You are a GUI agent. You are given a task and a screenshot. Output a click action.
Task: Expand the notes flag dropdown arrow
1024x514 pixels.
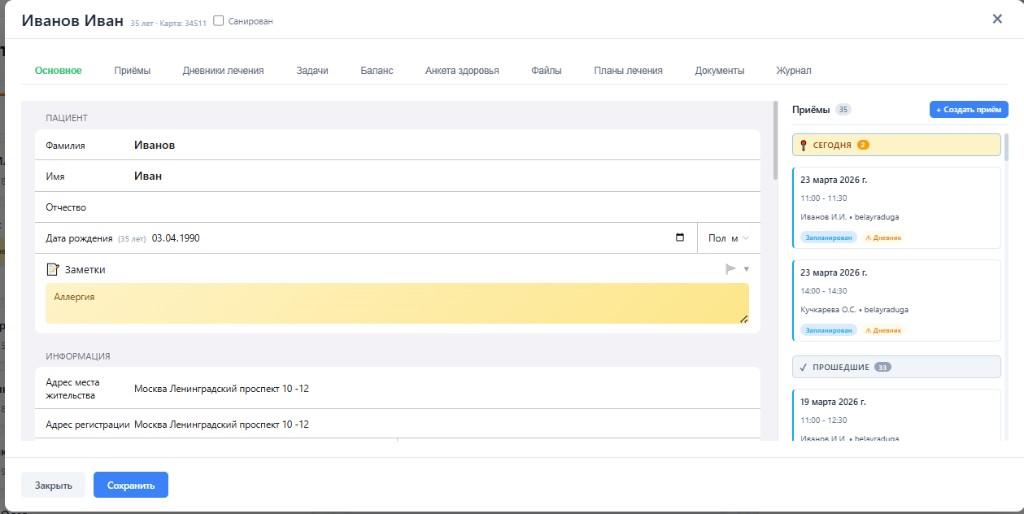746,269
